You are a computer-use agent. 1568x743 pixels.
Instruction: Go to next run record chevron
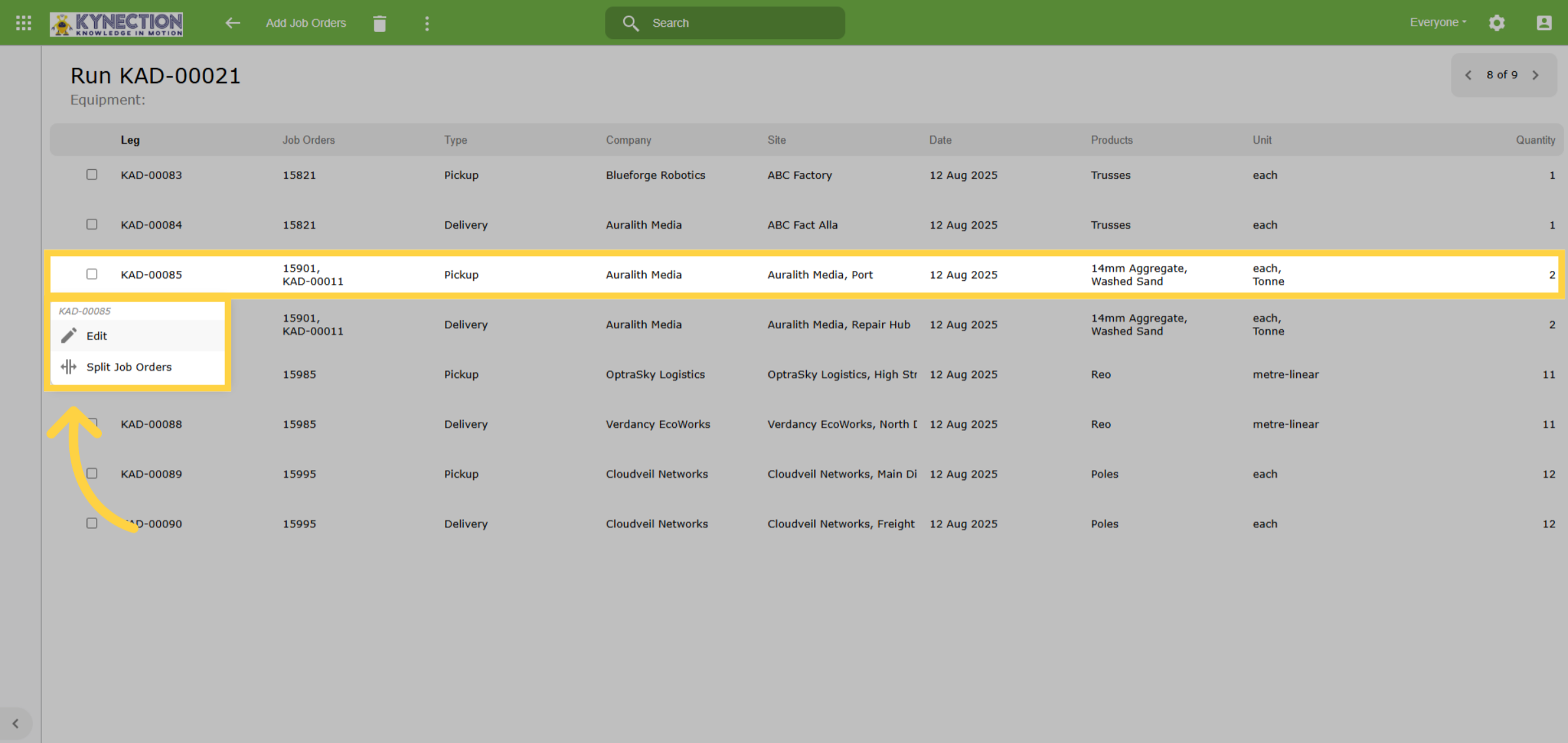(x=1536, y=75)
